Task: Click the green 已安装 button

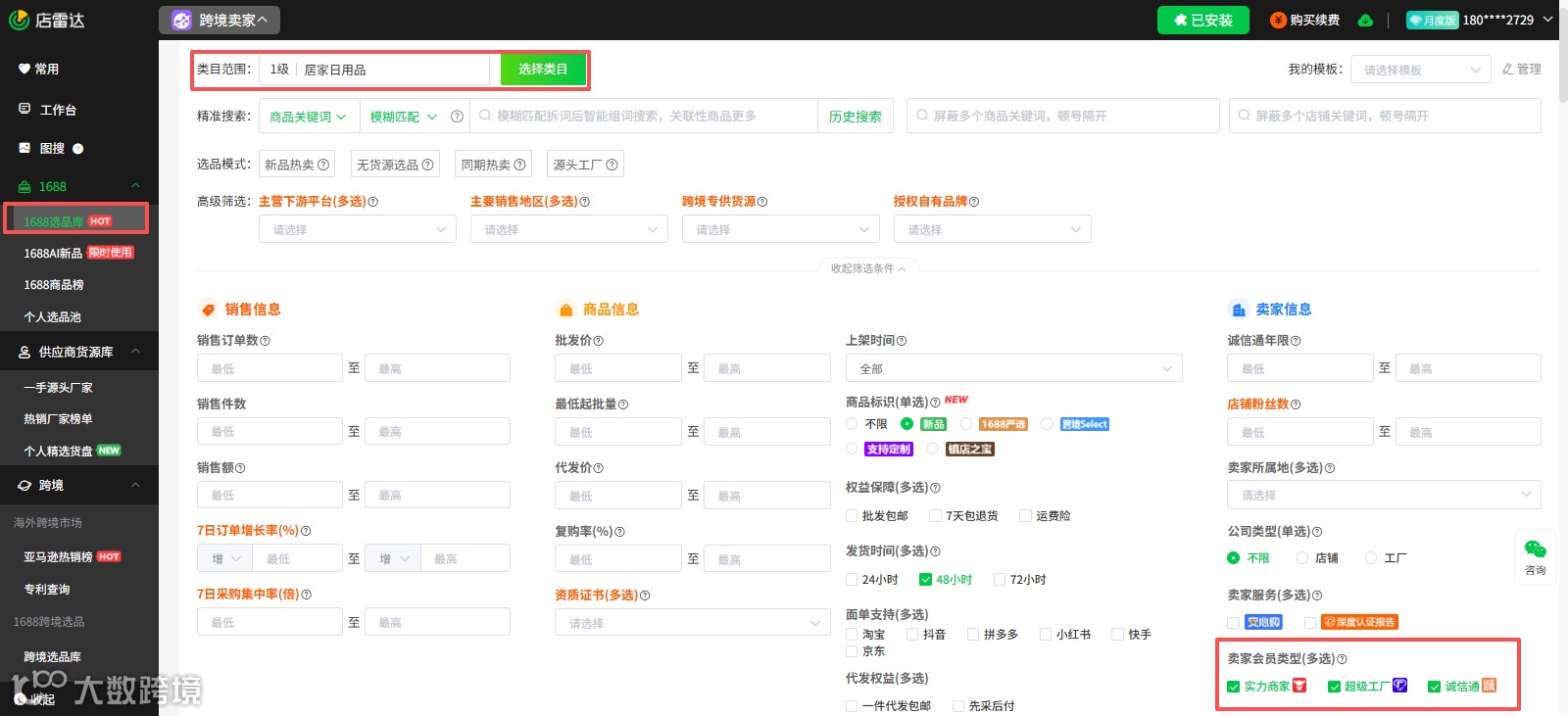Action: click(x=1203, y=20)
